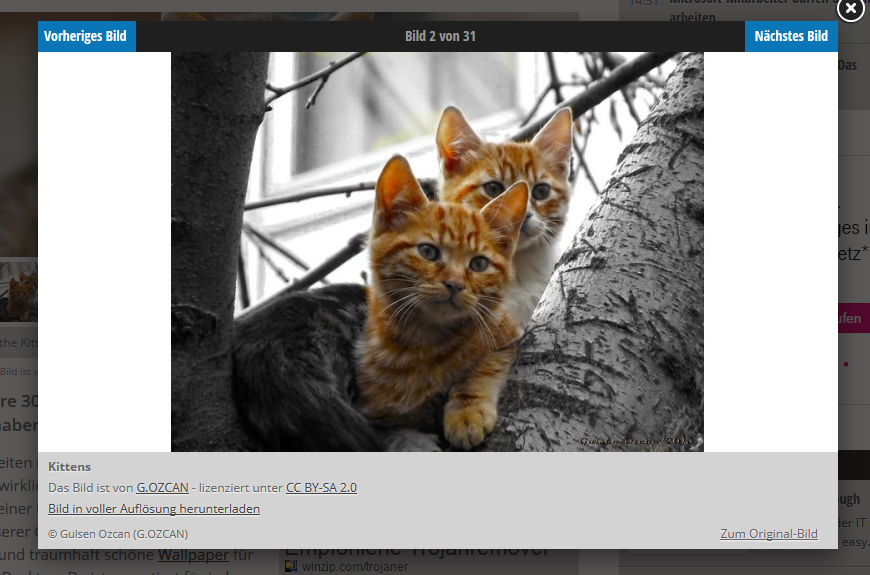Open the CC BY-SA 2.0 license link

click(x=321, y=487)
